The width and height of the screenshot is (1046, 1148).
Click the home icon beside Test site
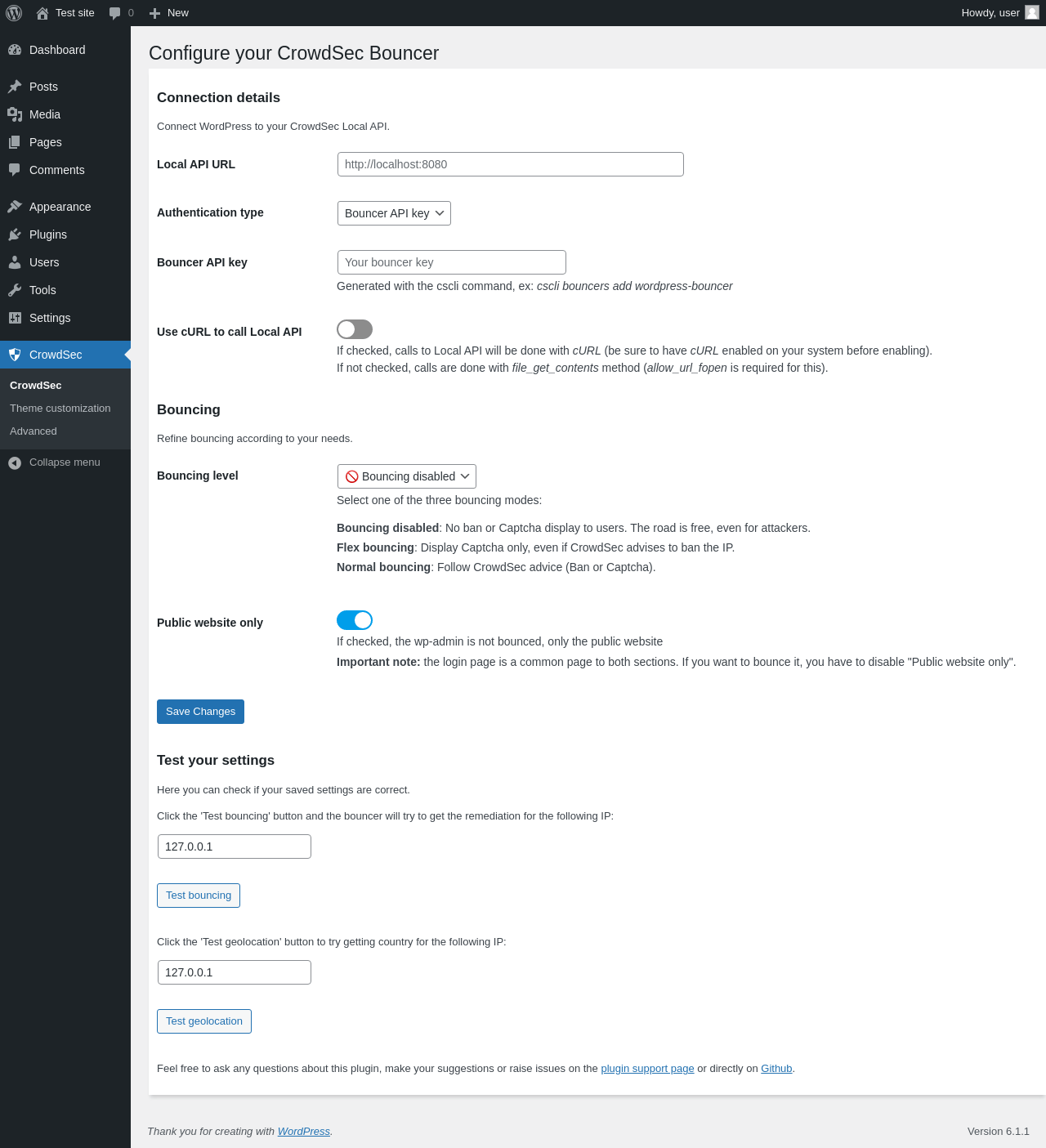[42, 13]
